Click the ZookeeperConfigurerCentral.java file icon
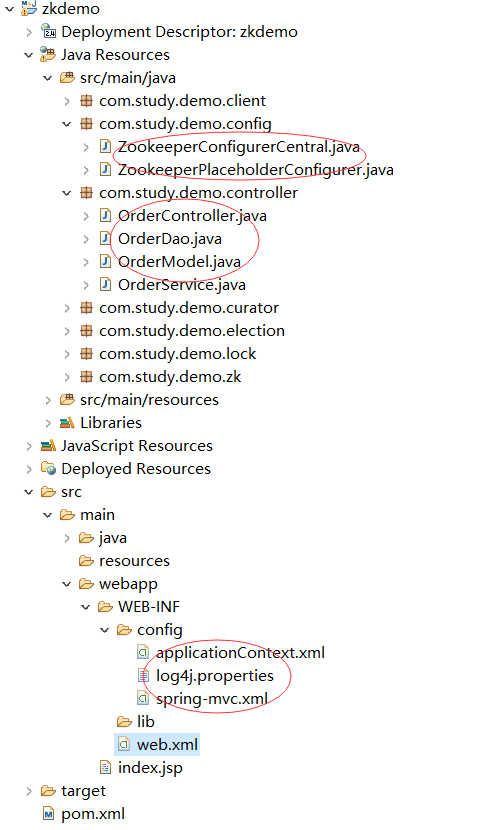The height and width of the screenshot is (830, 489). click(x=105, y=147)
